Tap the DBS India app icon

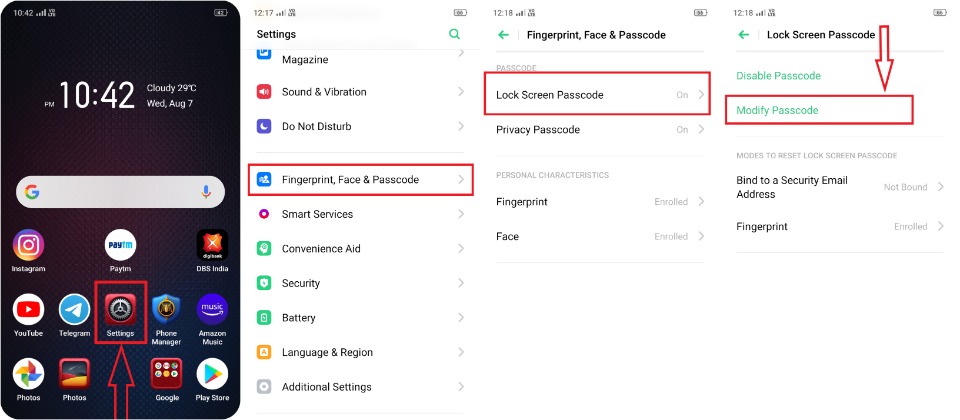tap(212, 245)
